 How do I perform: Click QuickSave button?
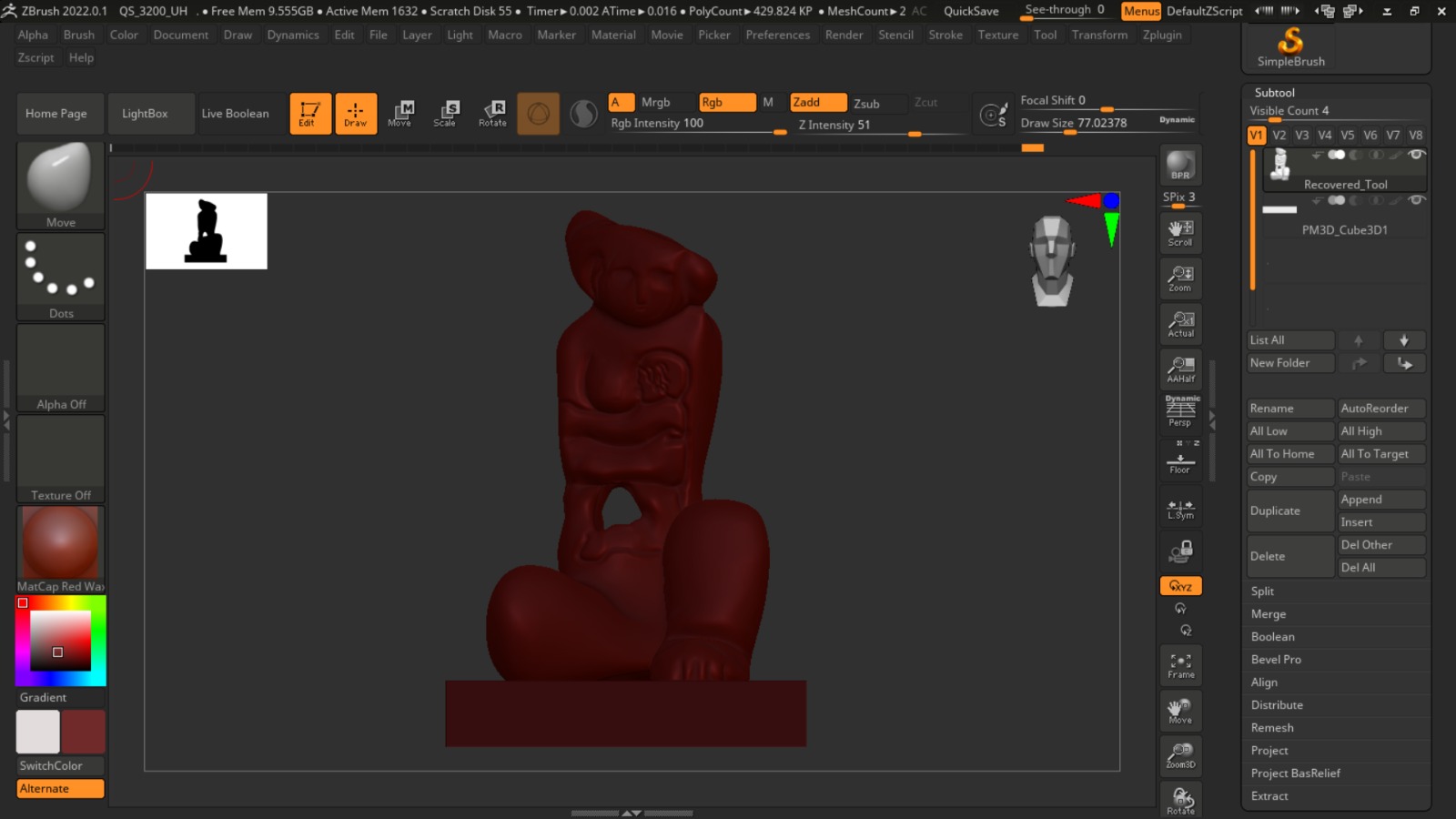coord(971,11)
